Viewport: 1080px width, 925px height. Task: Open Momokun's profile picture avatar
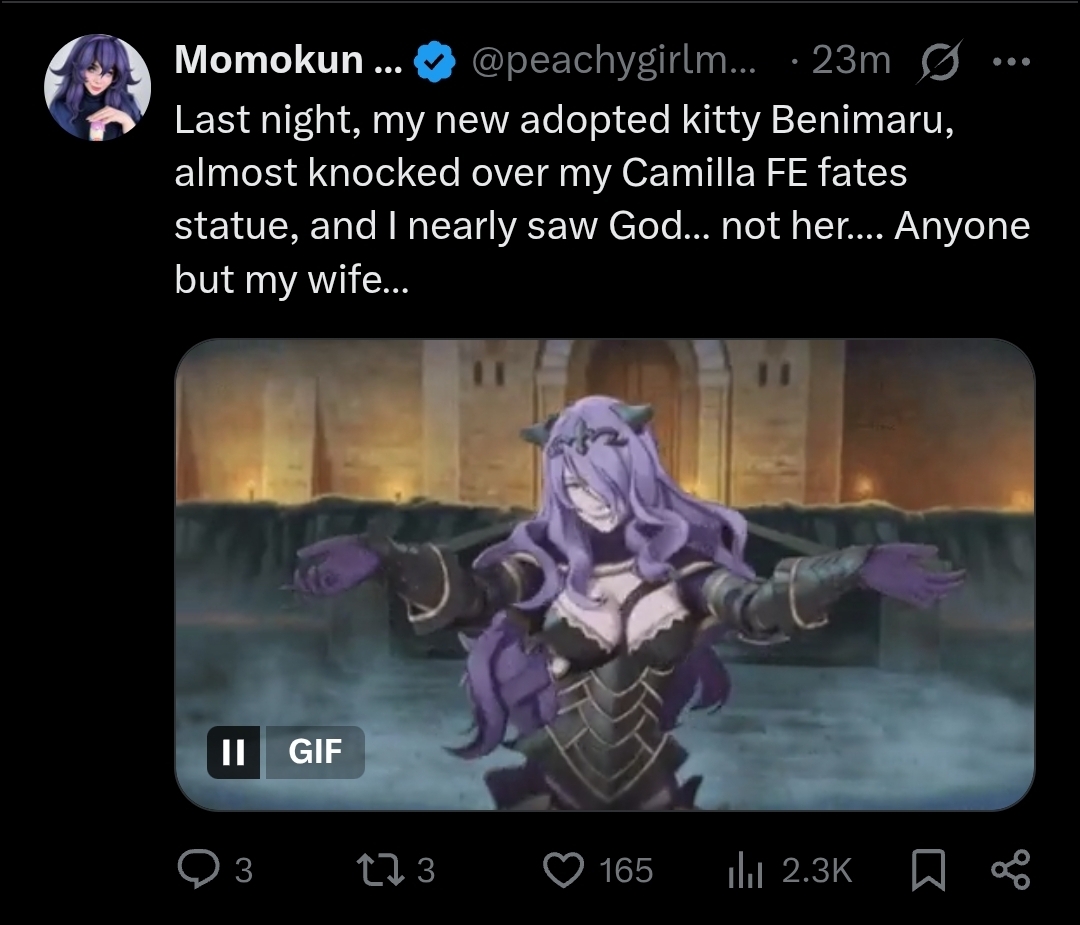pos(97,87)
